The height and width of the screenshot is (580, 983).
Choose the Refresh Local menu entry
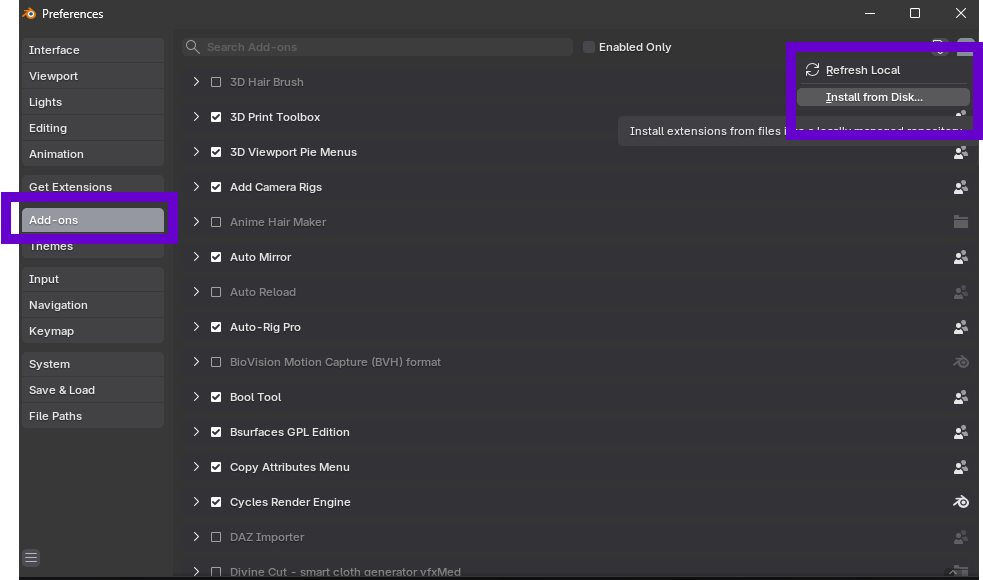tap(883, 70)
